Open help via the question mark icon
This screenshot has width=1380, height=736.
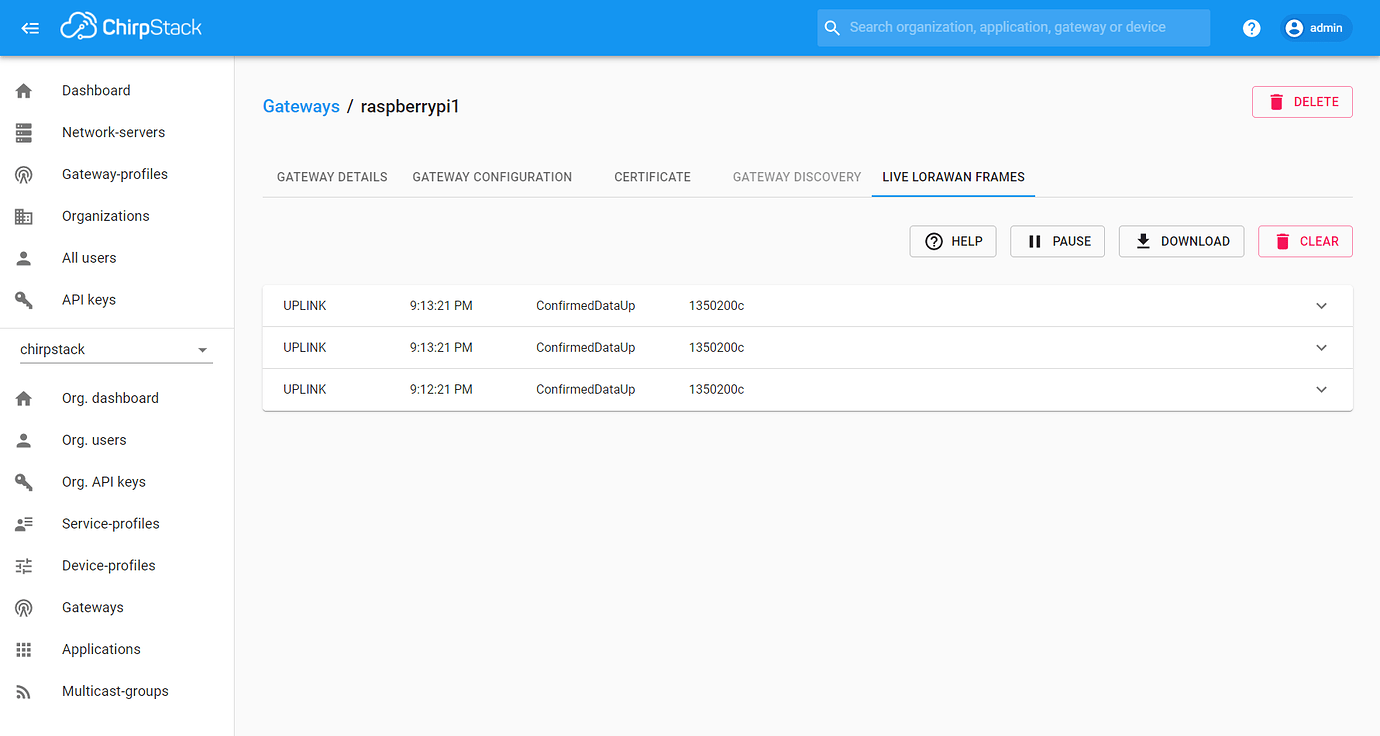[1251, 28]
